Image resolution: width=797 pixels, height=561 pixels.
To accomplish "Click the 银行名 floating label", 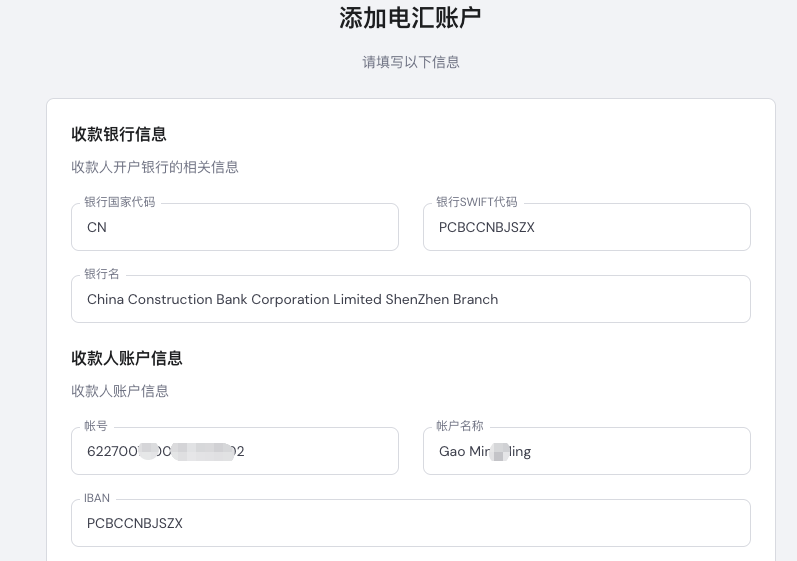I will point(101,274).
